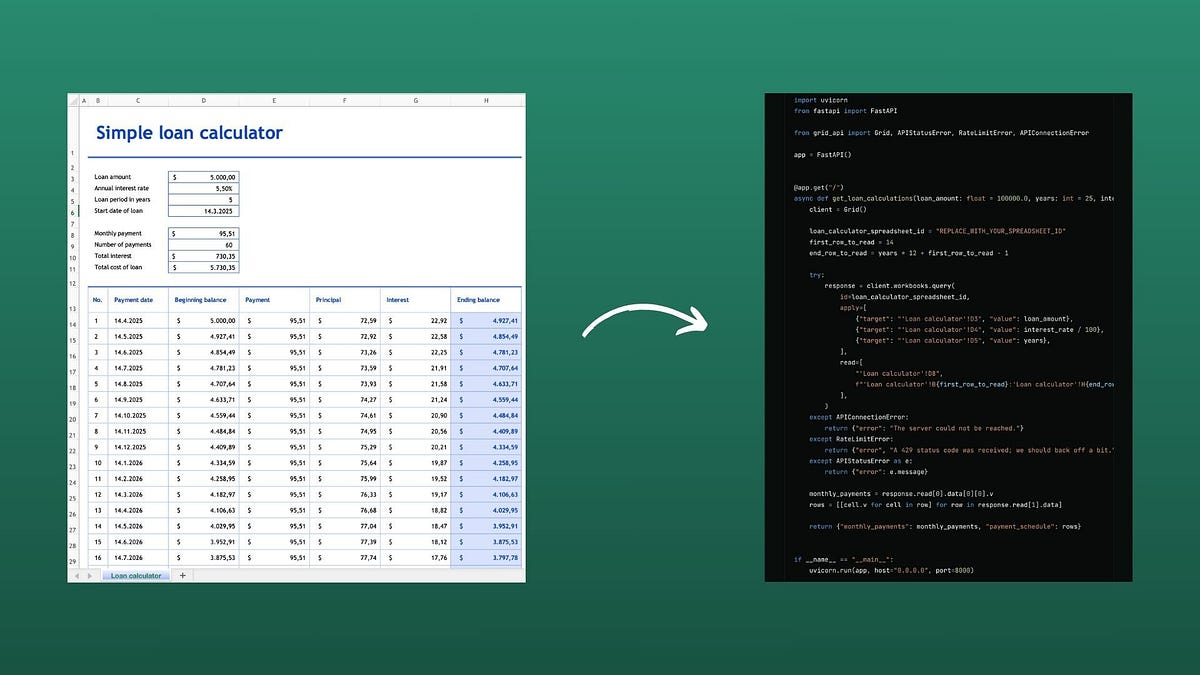1200x675 pixels.
Task: Select the dollar sign cell beside Monthly payment
Action: [174, 233]
